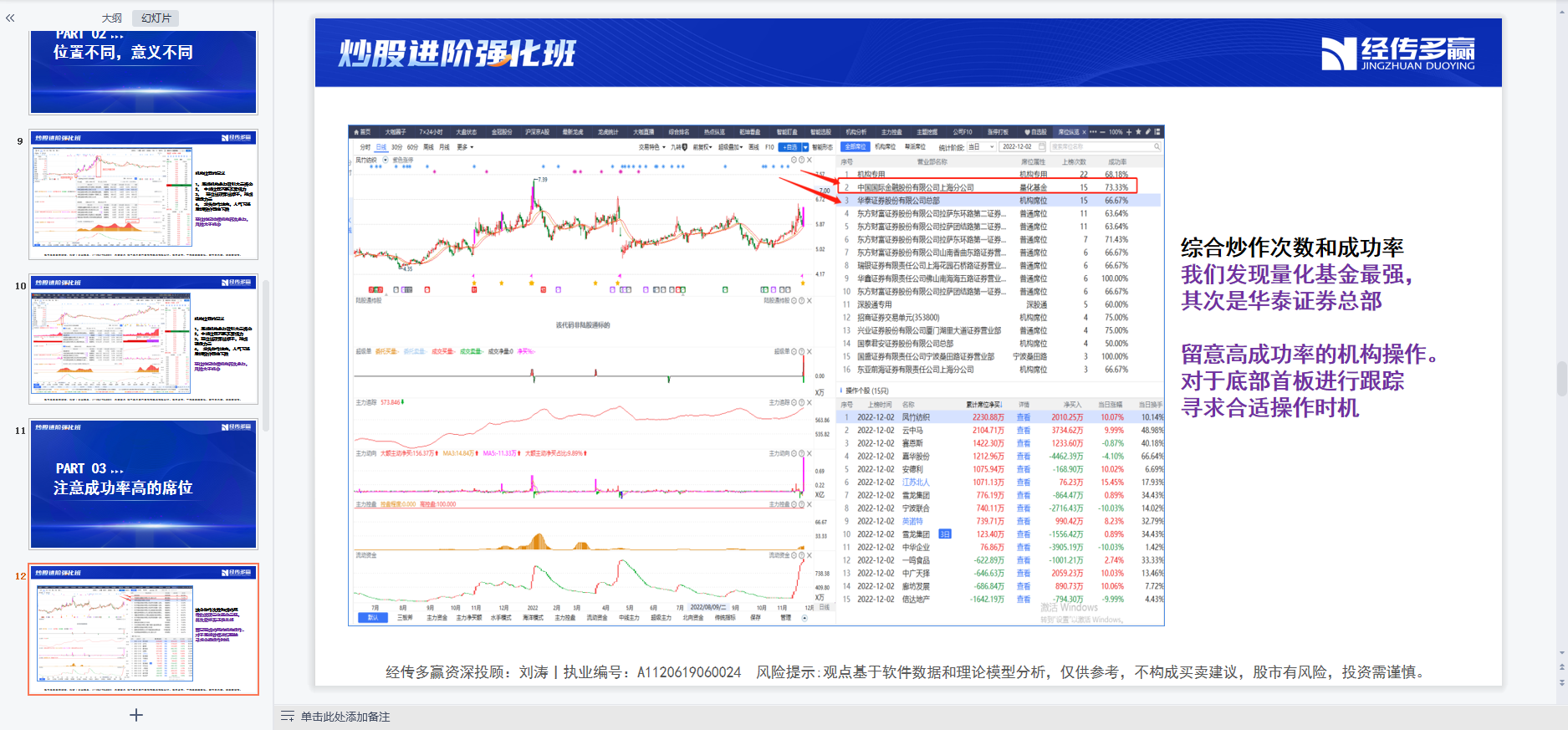The image size is (1568, 730).
Task: Click the notes pane icon
Action: 288,716
